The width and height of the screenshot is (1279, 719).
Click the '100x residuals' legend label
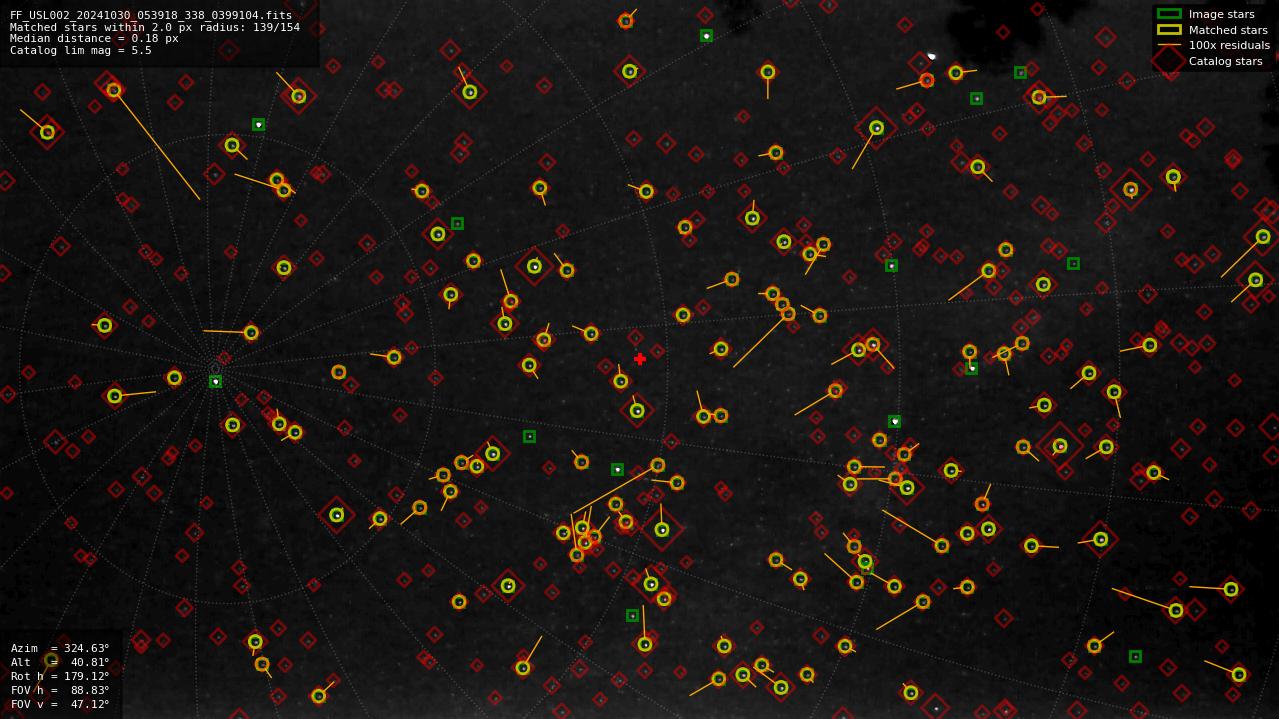click(x=1229, y=45)
